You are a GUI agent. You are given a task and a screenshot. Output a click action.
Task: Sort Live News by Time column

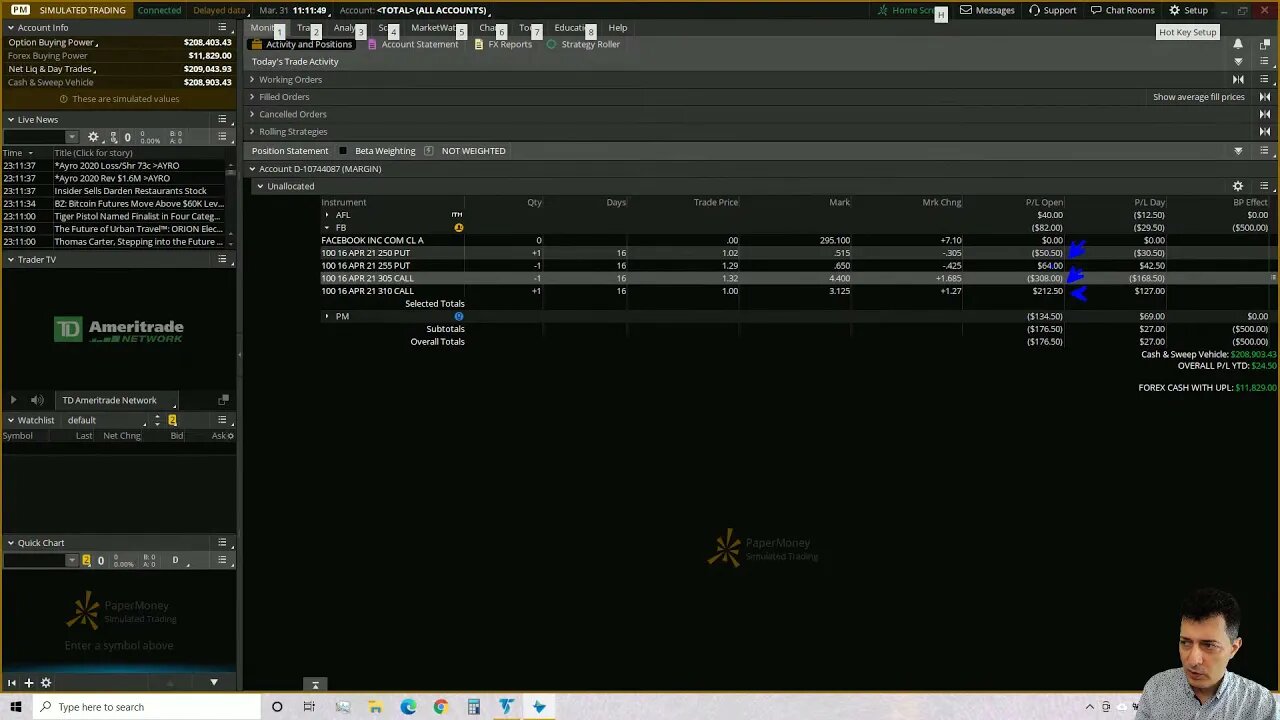pos(18,153)
